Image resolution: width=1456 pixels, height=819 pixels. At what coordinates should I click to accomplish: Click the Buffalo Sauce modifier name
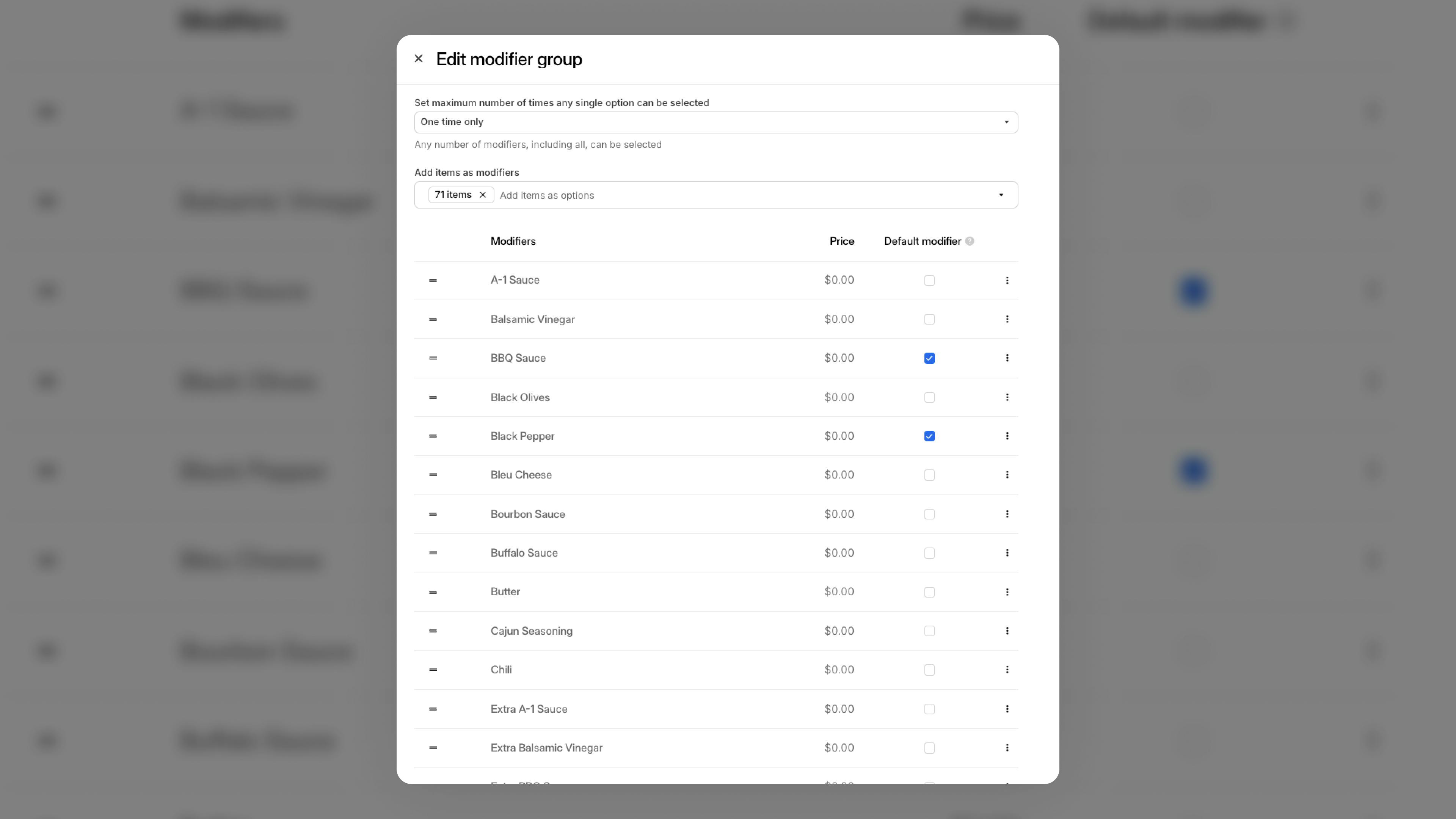click(524, 553)
